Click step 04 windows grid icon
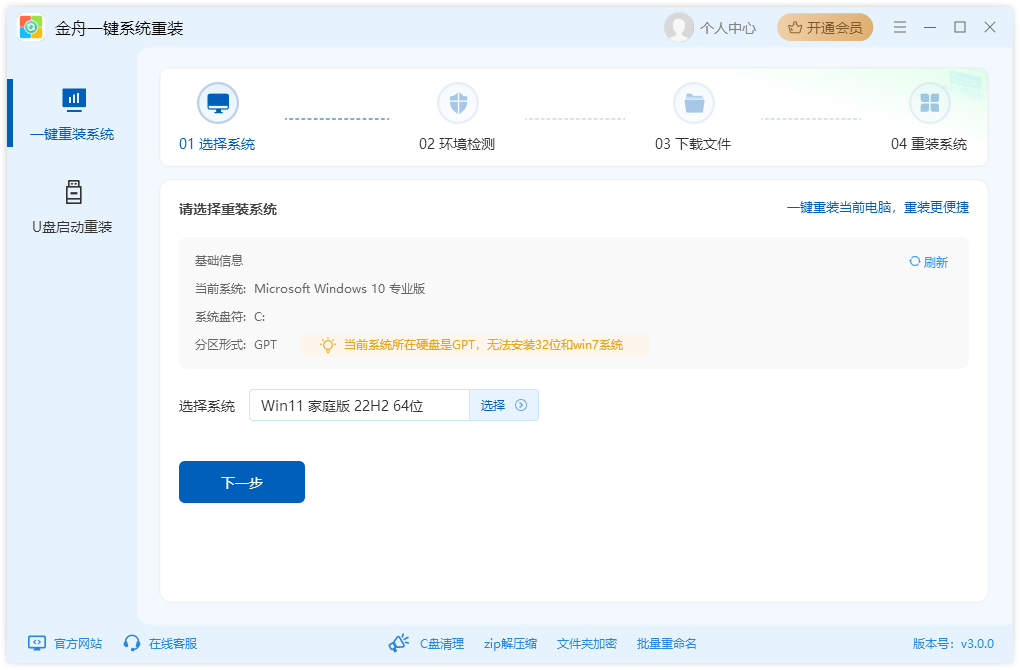This screenshot has width=1020, height=670. [930, 103]
